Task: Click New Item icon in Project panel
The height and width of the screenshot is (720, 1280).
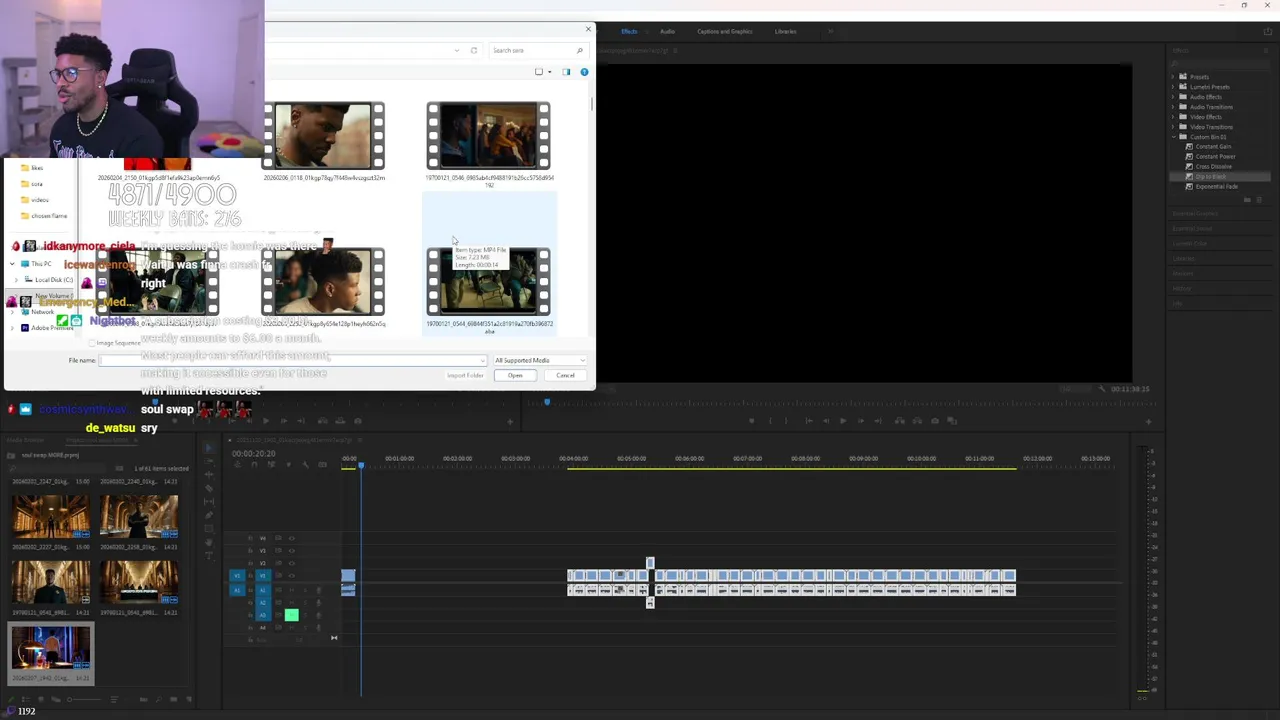Action: click(172, 699)
